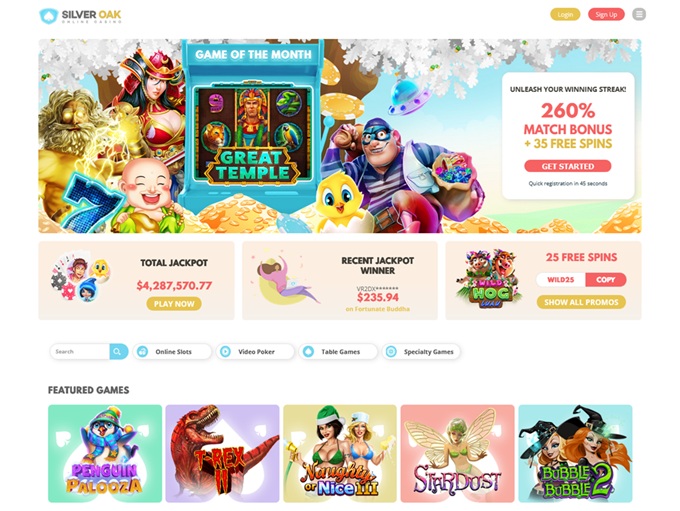Click the Specialty Games category icon
The width and height of the screenshot is (680, 511).
point(391,352)
